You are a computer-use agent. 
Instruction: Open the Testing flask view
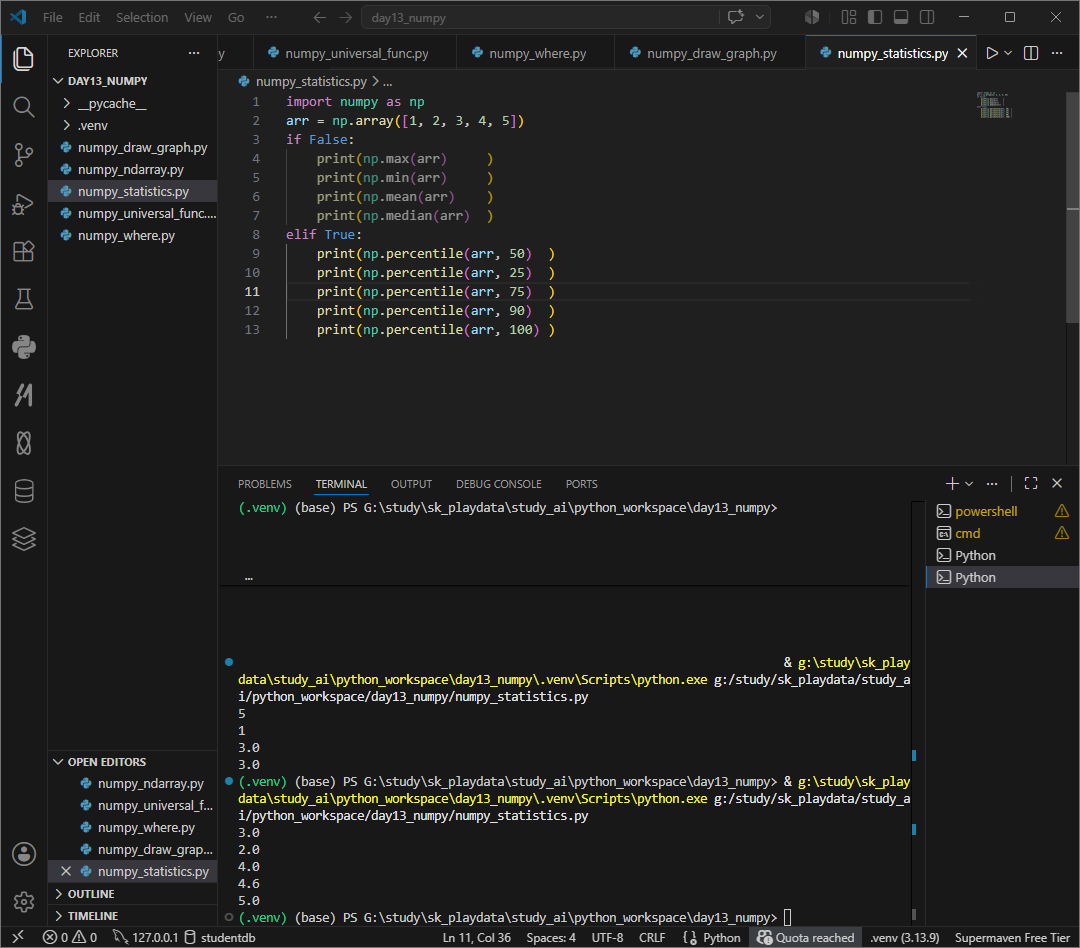(x=23, y=300)
